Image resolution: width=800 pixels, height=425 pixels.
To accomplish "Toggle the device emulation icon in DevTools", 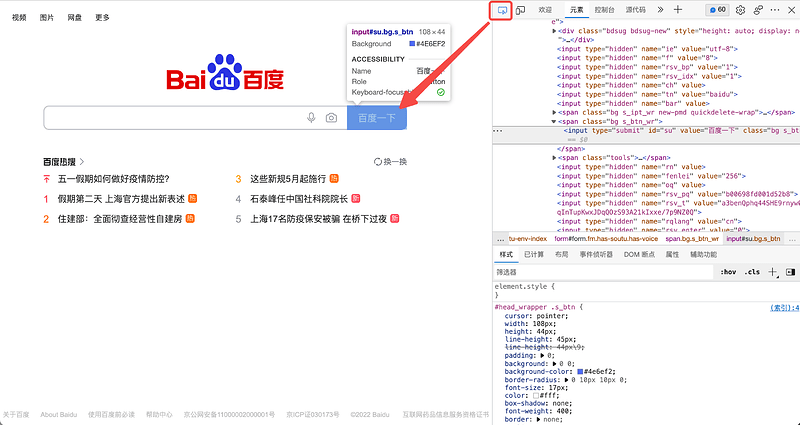I will (x=520, y=10).
